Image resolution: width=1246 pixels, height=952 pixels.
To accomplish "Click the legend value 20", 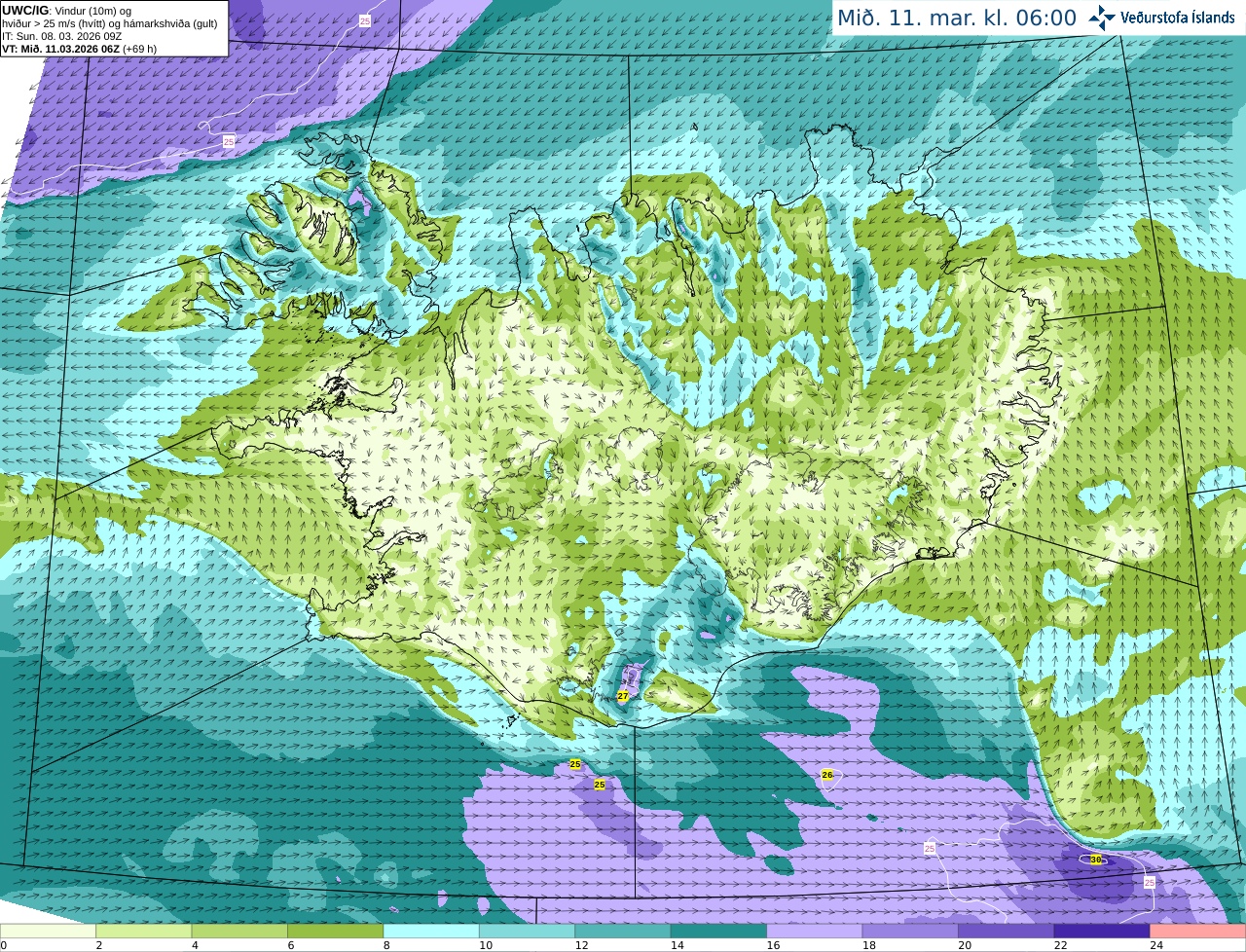I will coord(966,945).
